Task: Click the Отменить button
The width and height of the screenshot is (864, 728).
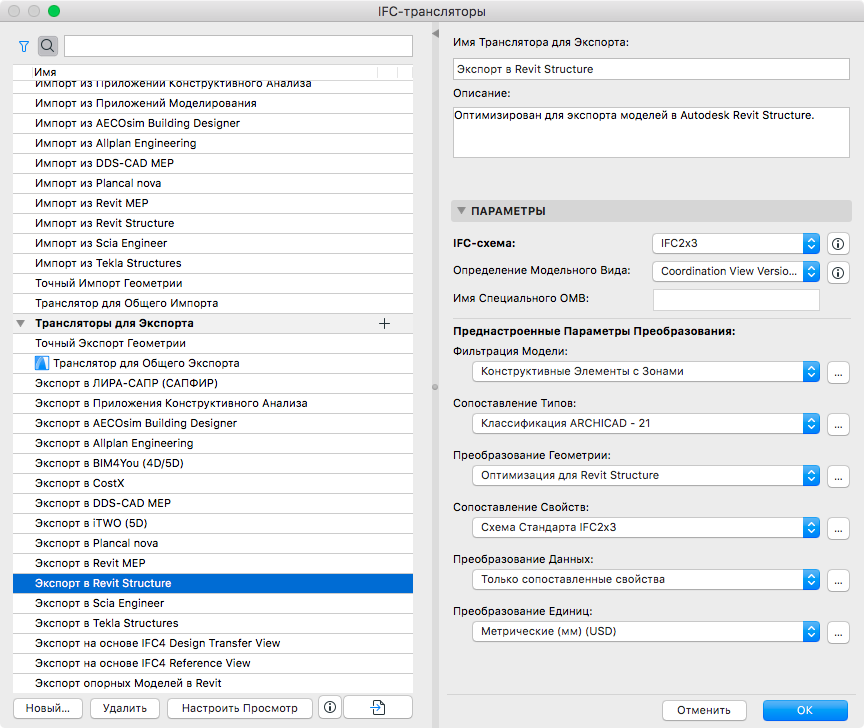Action: (x=704, y=710)
